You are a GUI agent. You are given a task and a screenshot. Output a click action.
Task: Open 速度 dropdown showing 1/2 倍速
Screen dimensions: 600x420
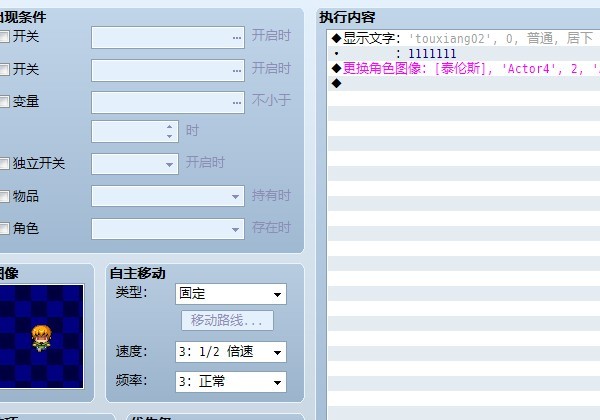click(x=231, y=352)
